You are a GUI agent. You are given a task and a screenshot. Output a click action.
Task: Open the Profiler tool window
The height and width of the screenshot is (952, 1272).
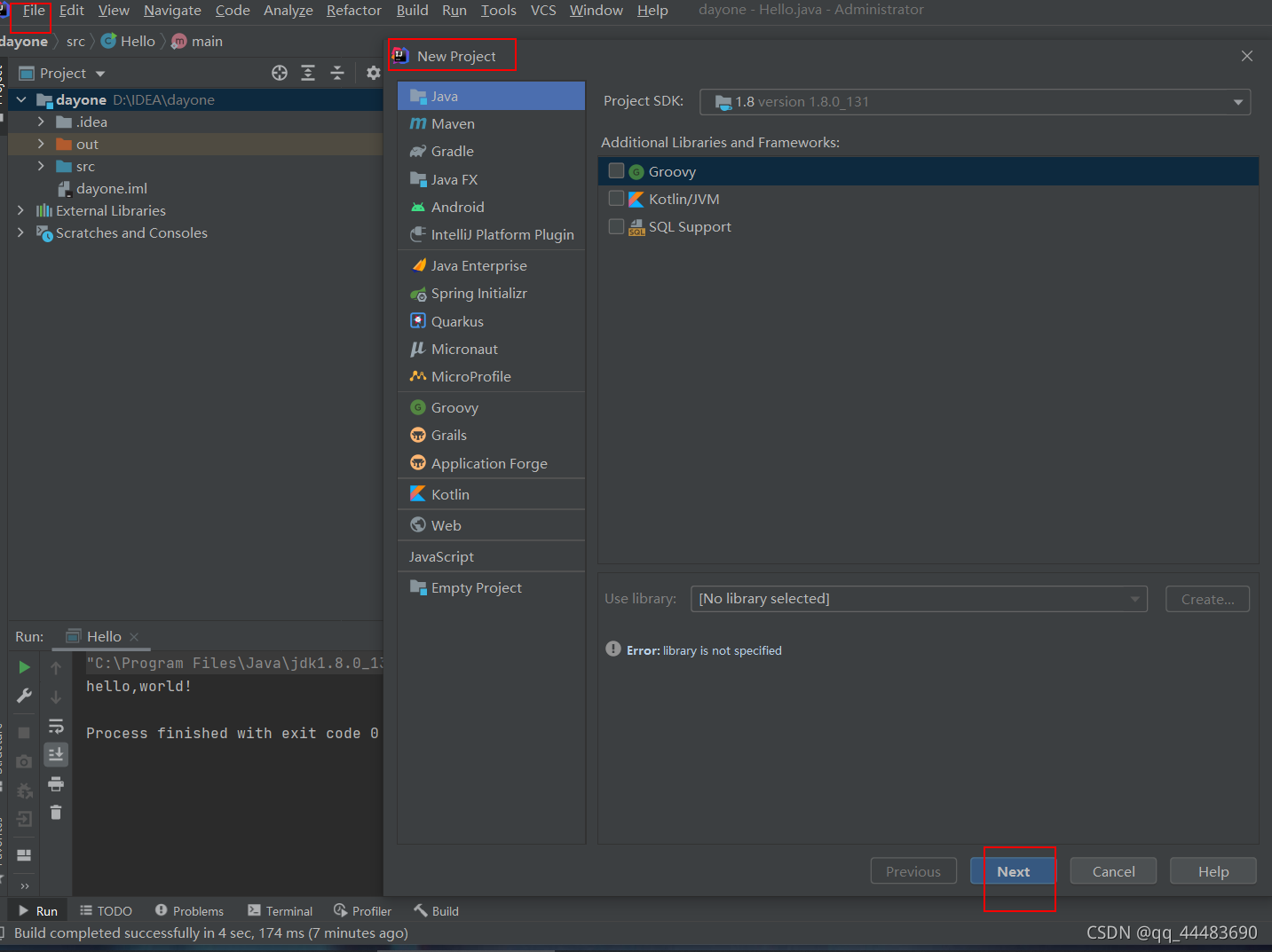point(362,911)
